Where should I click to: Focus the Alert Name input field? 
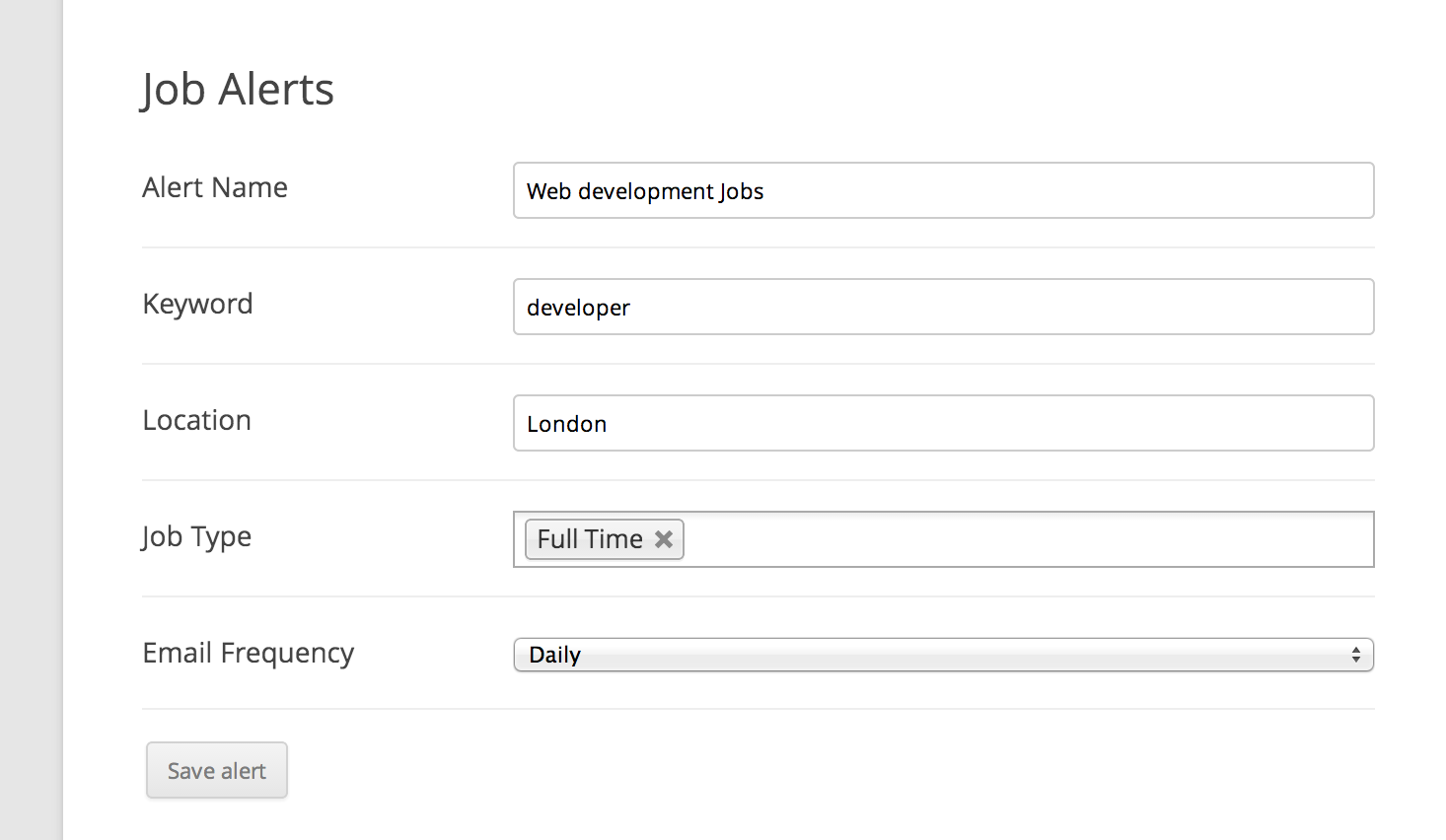tap(944, 190)
